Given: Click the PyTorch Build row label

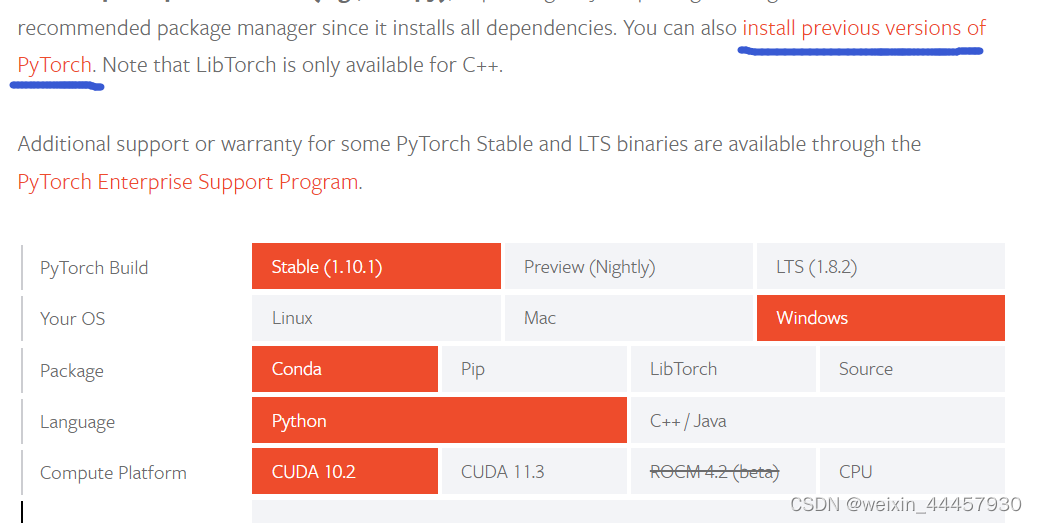Looking at the screenshot, I should point(94,268).
